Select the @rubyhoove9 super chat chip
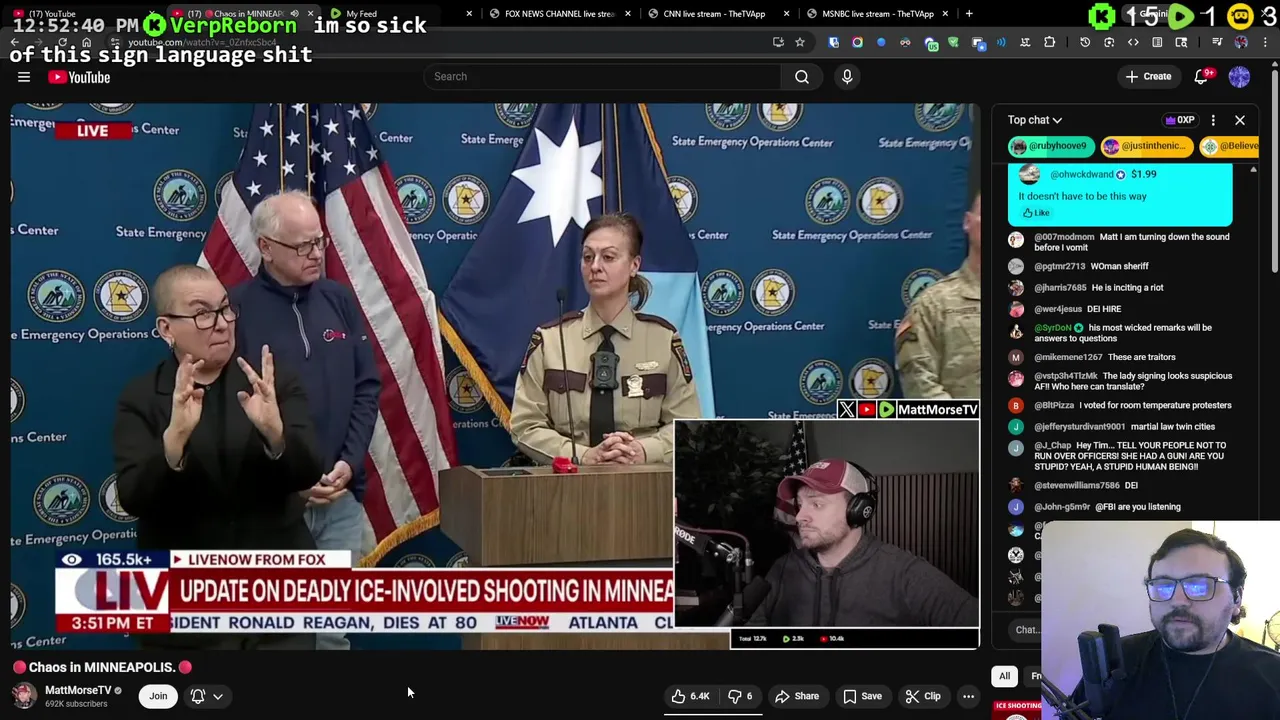1280x720 pixels. point(1050,146)
